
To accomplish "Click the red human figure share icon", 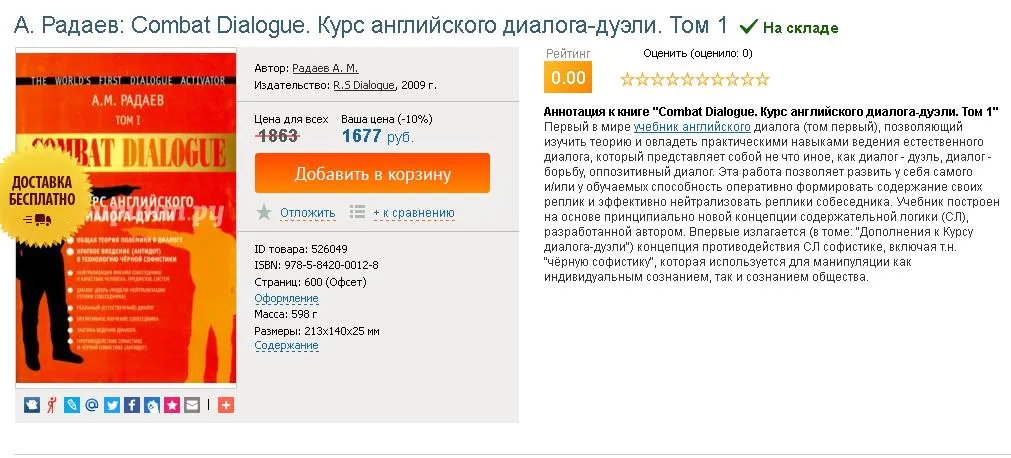I will tap(51, 405).
